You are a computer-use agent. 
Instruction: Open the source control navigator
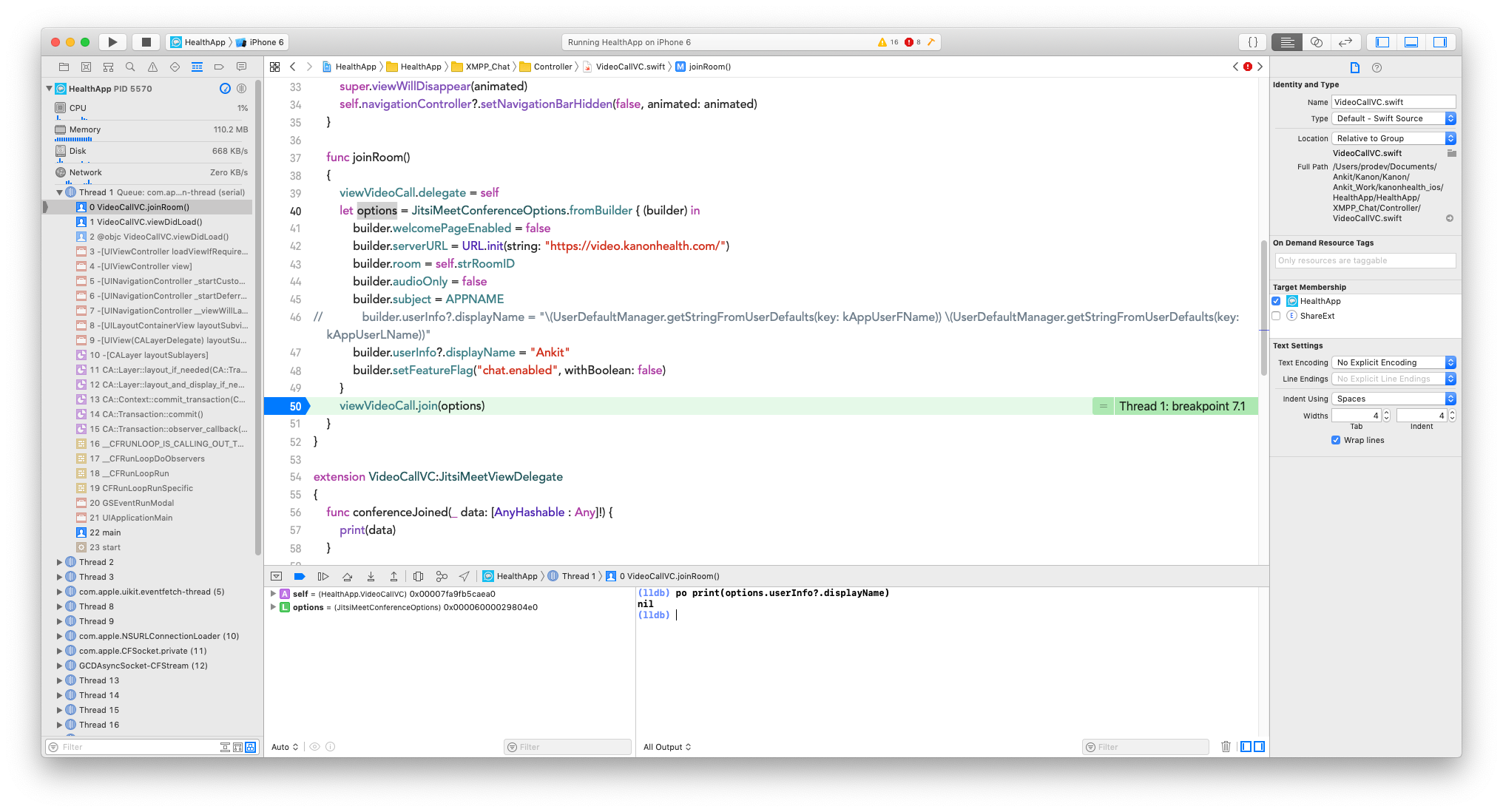point(86,67)
